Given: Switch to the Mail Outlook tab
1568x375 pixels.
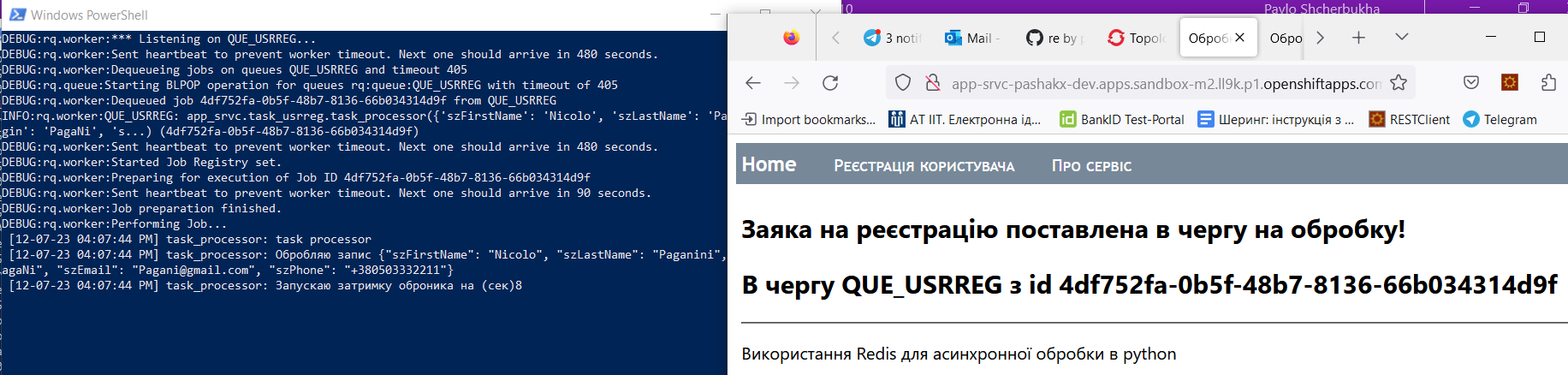Looking at the screenshot, I should (x=972, y=38).
